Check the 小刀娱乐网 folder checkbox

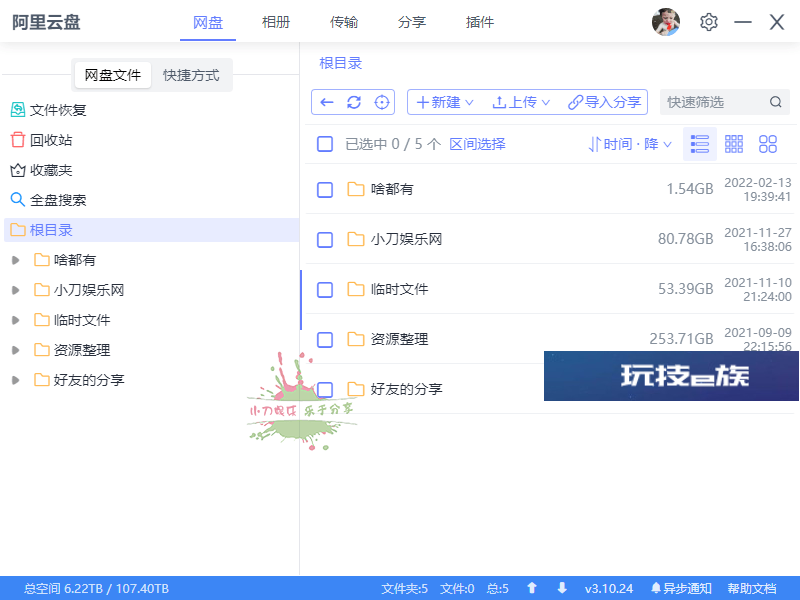pos(325,240)
